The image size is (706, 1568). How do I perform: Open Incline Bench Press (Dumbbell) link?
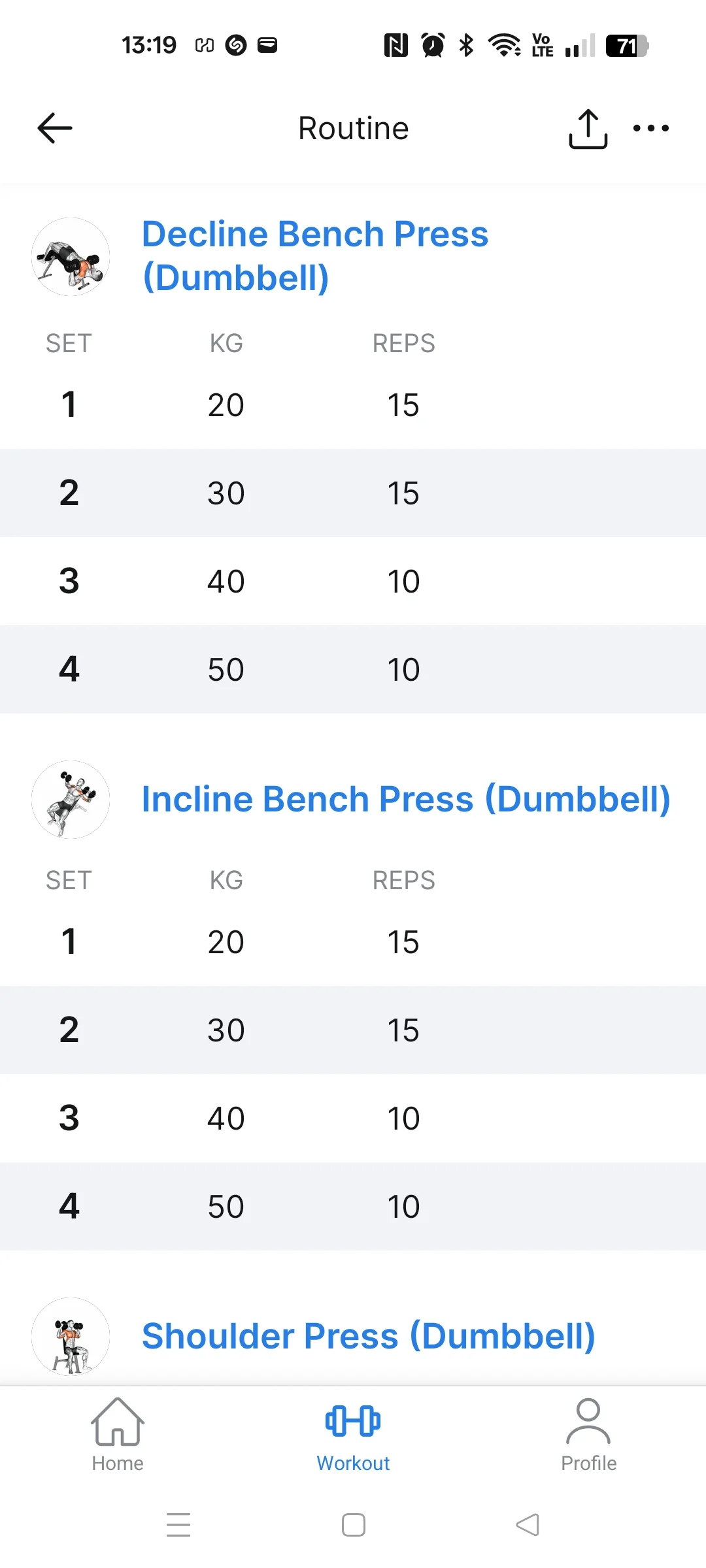pos(406,799)
